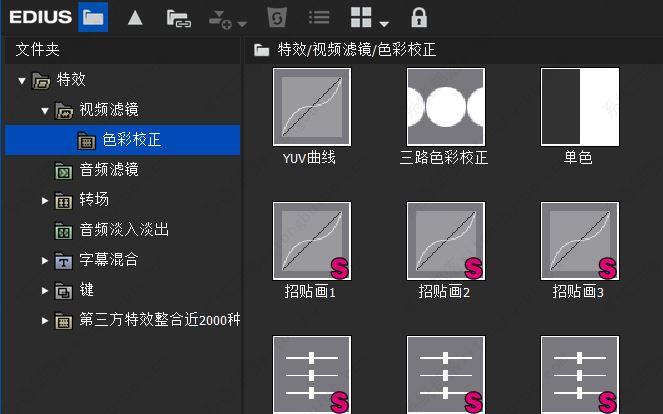The height and width of the screenshot is (414, 663).
Task: Click the 字幕混合 T folder icon
Action: [63, 261]
